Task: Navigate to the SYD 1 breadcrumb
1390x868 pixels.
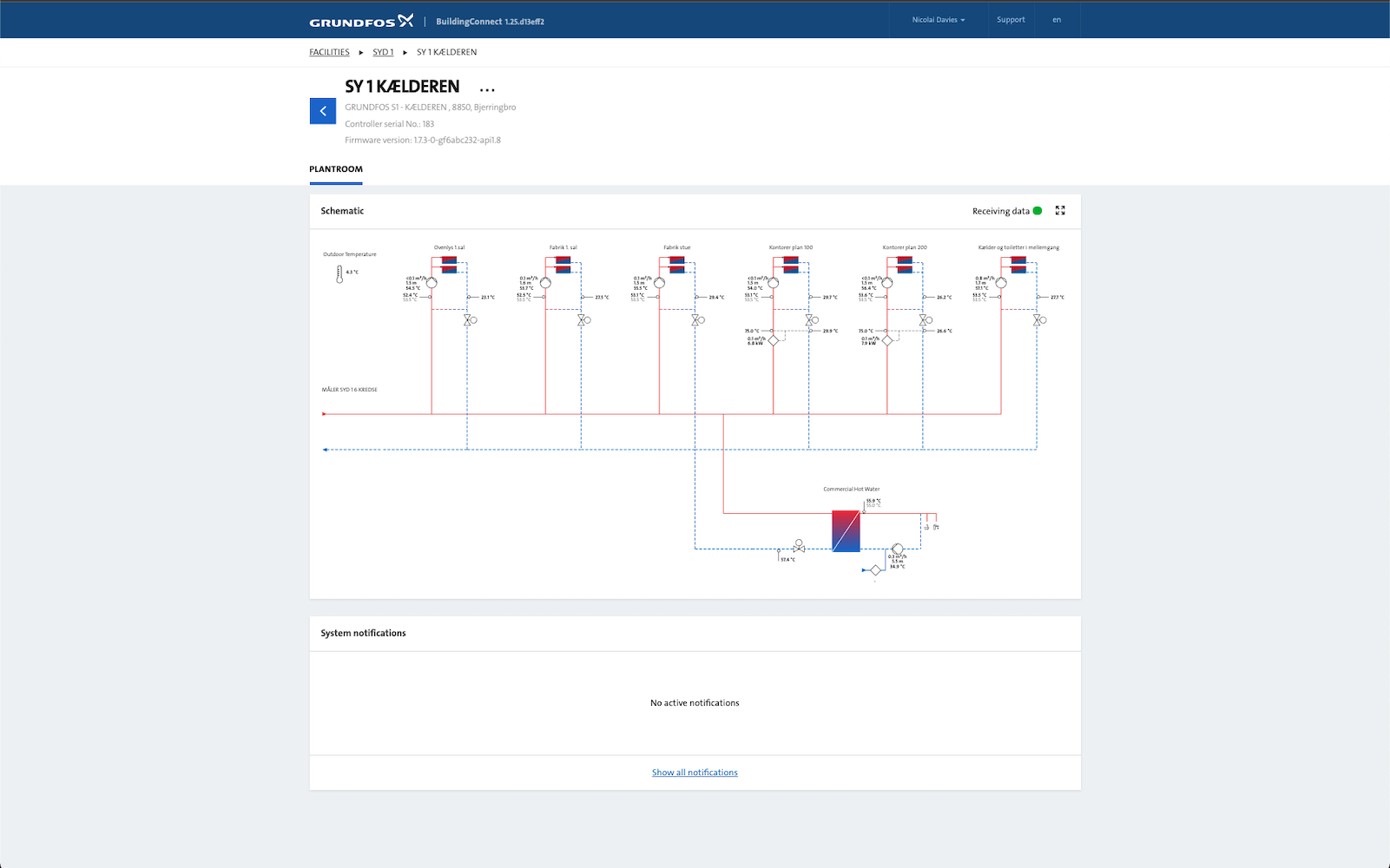Action: click(383, 52)
